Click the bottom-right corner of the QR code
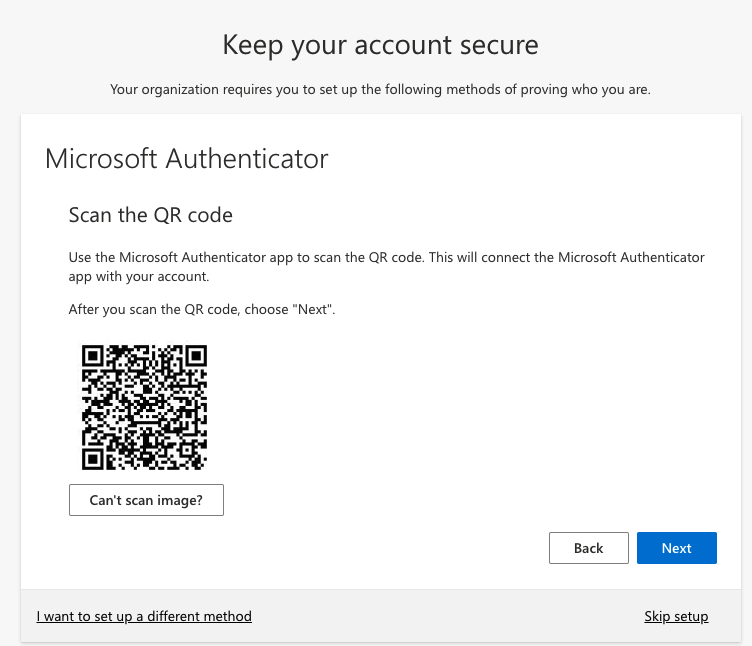The image size is (752, 646). 204,467
